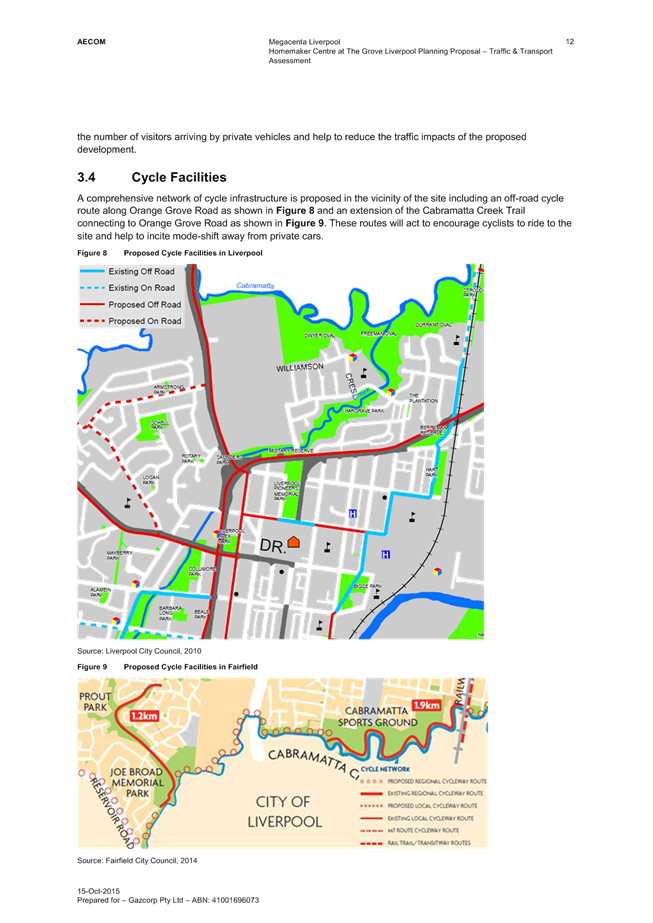Click the RESERVOIR ROAD label
This screenshot has width=653, height=923.
pyautogui.click(x=112, y=813)
